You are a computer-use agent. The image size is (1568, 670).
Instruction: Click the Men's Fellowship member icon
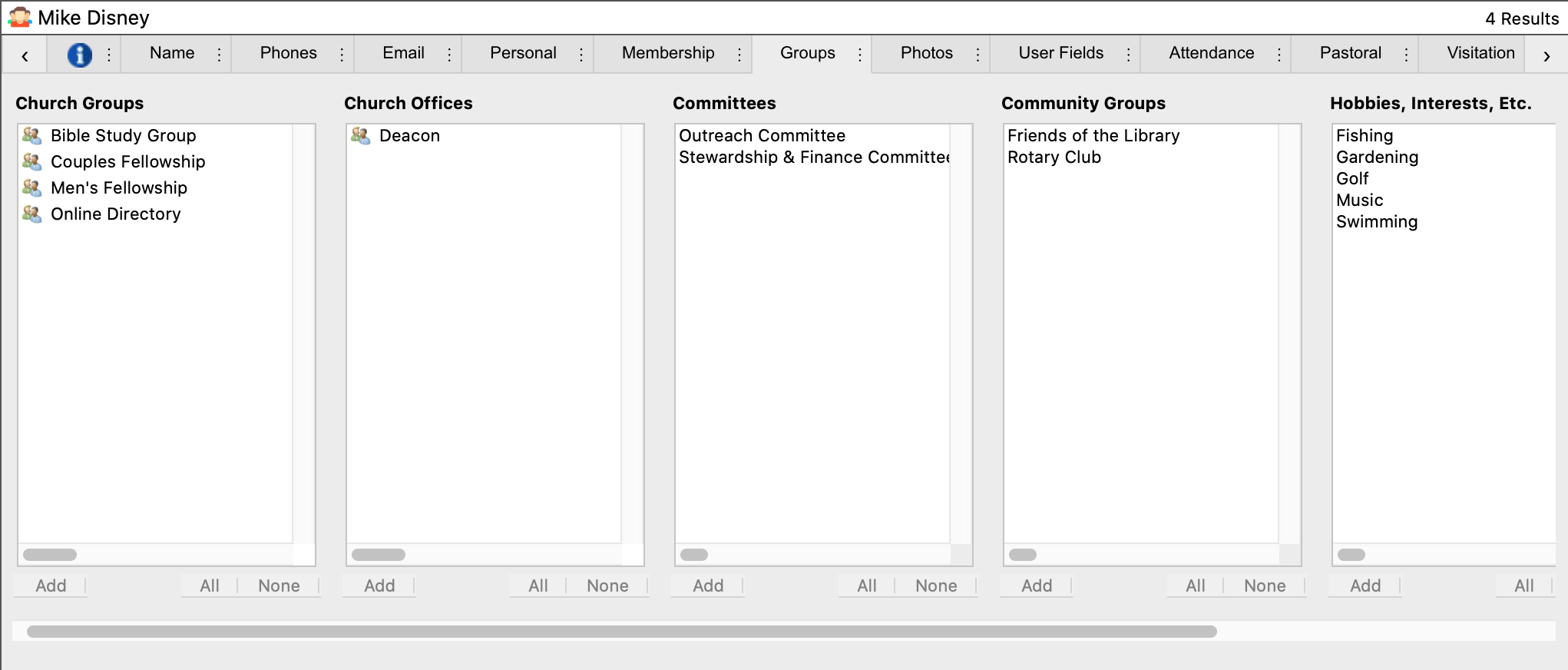click(x=31, y=188)
